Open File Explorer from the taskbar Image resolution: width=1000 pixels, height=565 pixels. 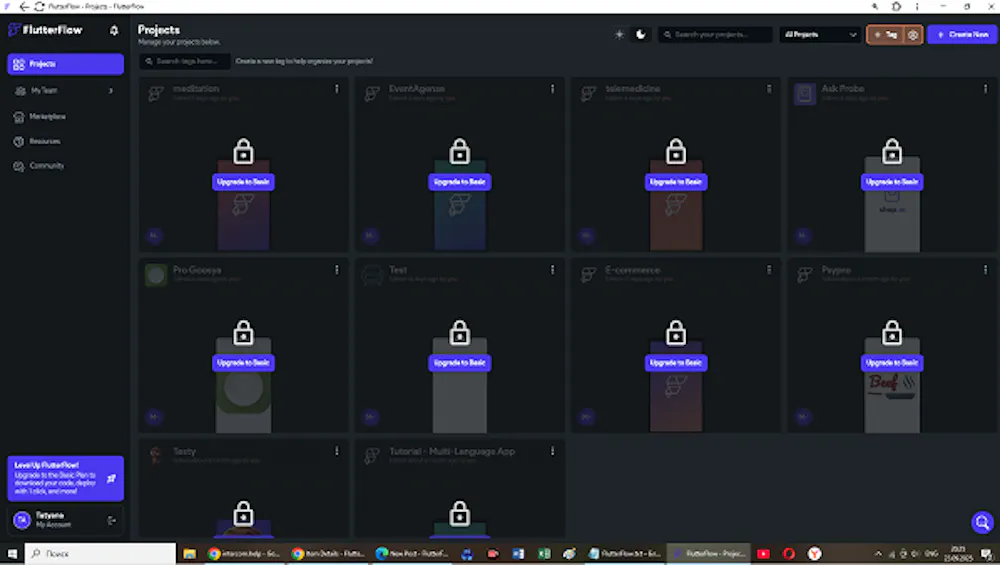pyautogui.click(x=189, y=554)
